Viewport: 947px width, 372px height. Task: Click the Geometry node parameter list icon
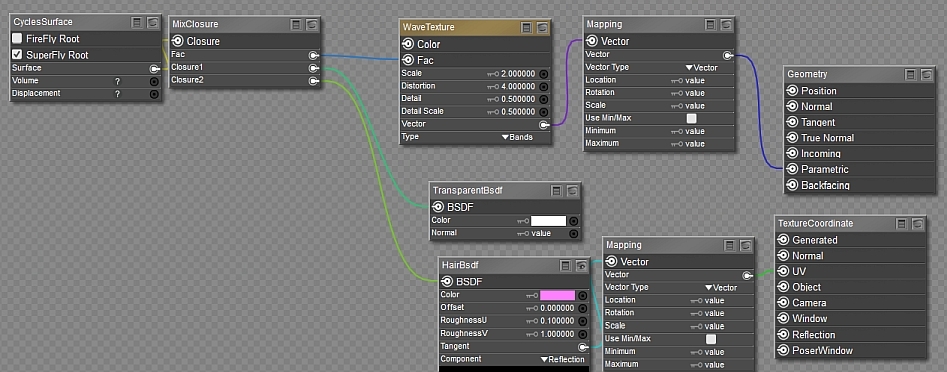(x=911, y=74)
